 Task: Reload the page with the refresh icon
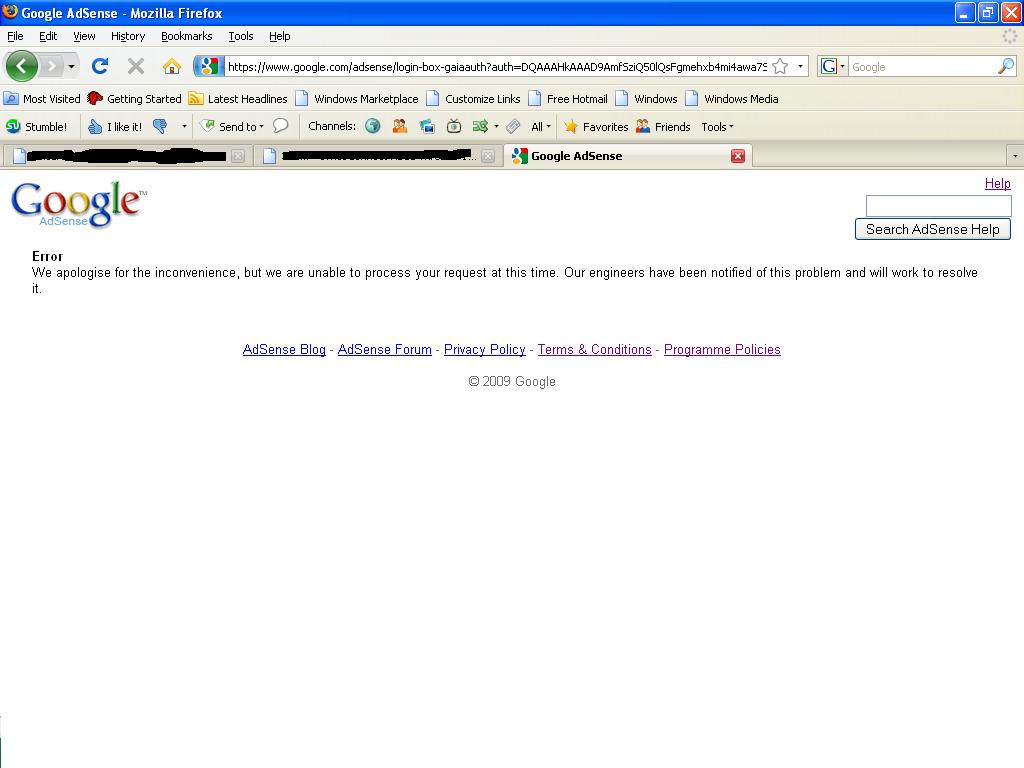(x=100, y=66)
